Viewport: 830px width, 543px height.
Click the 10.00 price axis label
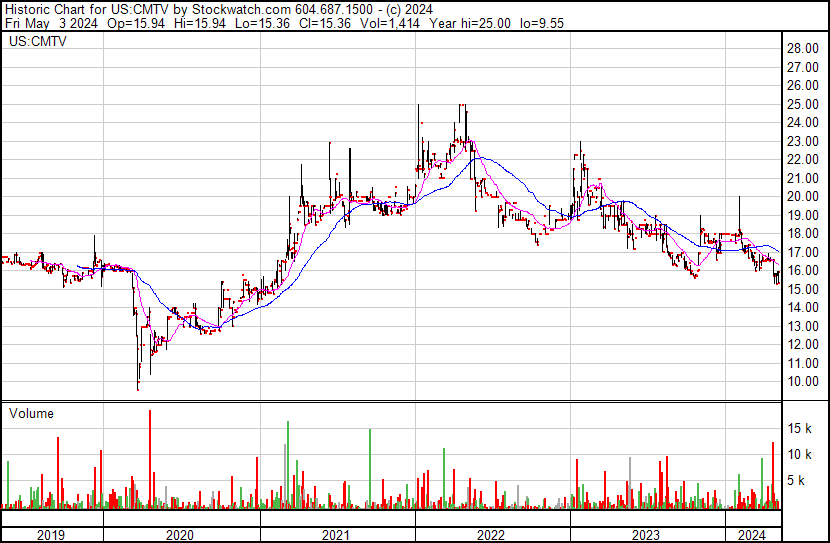[x=803, y=382]
